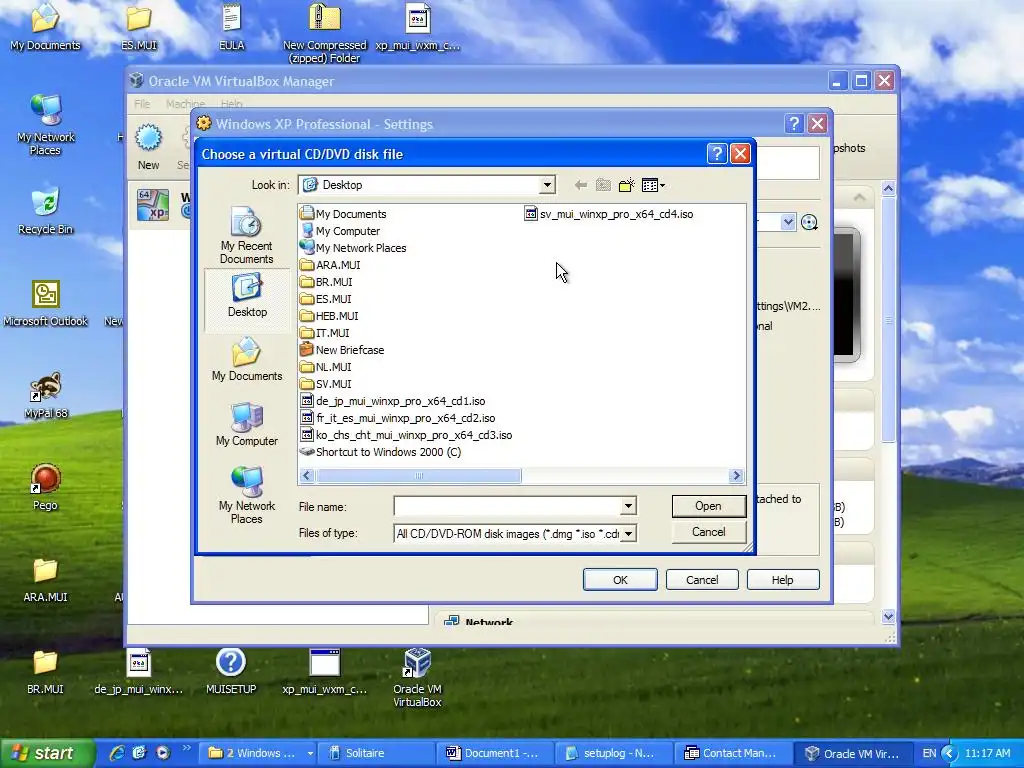1024x768 pixels.
Task: Cancel the file chooser dialog
Action: pos(709,532)
